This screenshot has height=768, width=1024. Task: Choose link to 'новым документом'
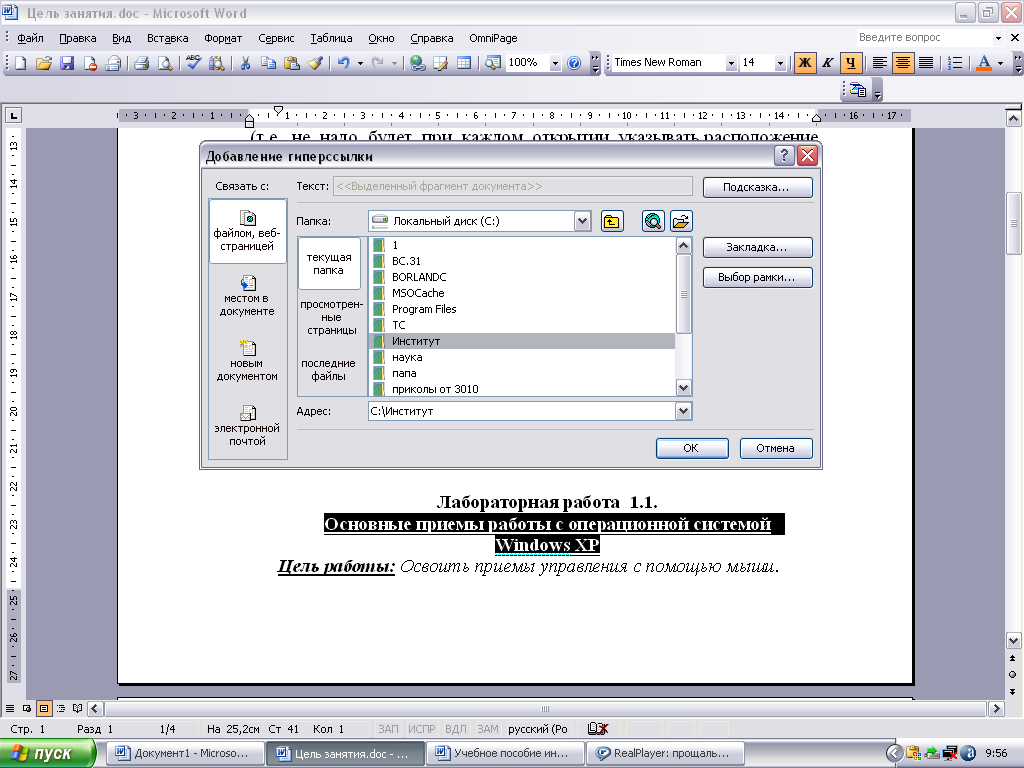click(x=247, y=360)
